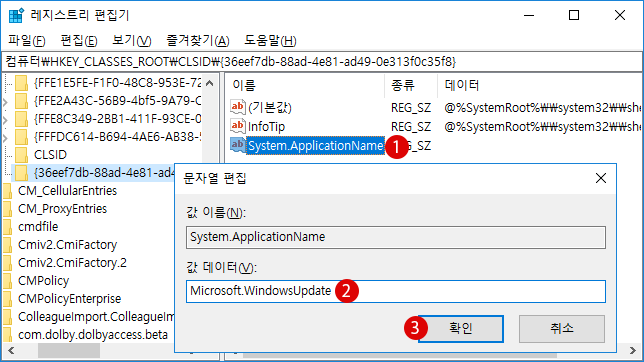This screenshot has width=644, height=362.
Task: Click the tree pane horizontal scrollbar thumb
Action: (69, 350)
